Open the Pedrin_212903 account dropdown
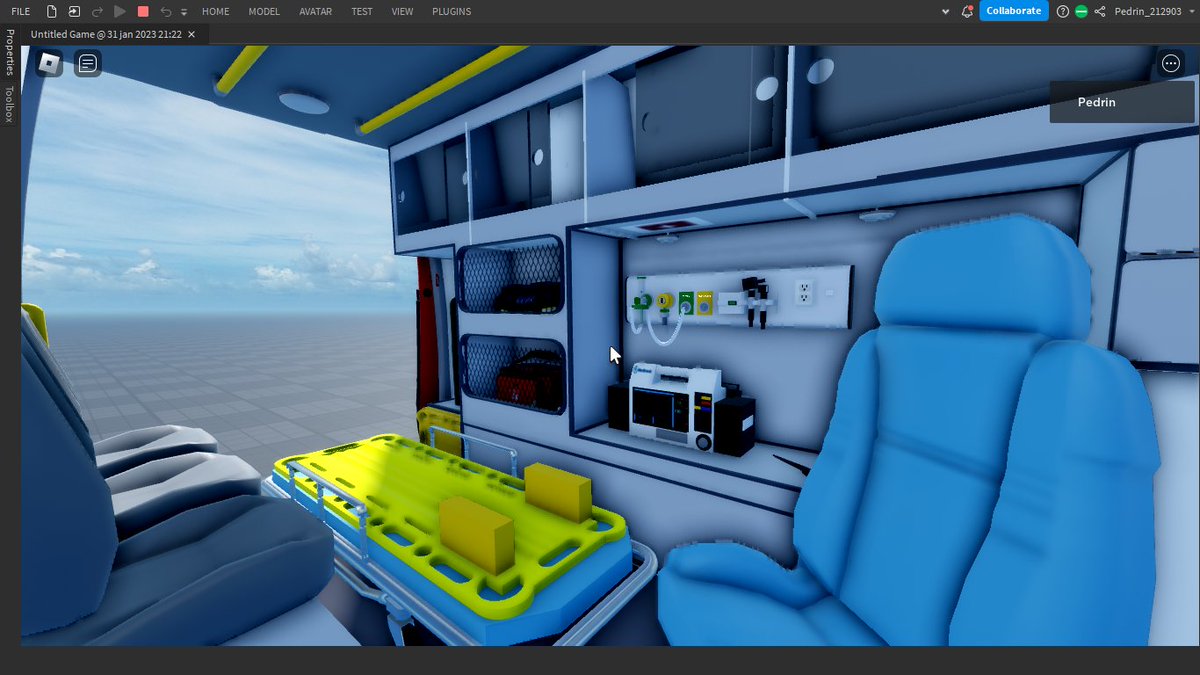1200x675 pixels. (1153, 11)
